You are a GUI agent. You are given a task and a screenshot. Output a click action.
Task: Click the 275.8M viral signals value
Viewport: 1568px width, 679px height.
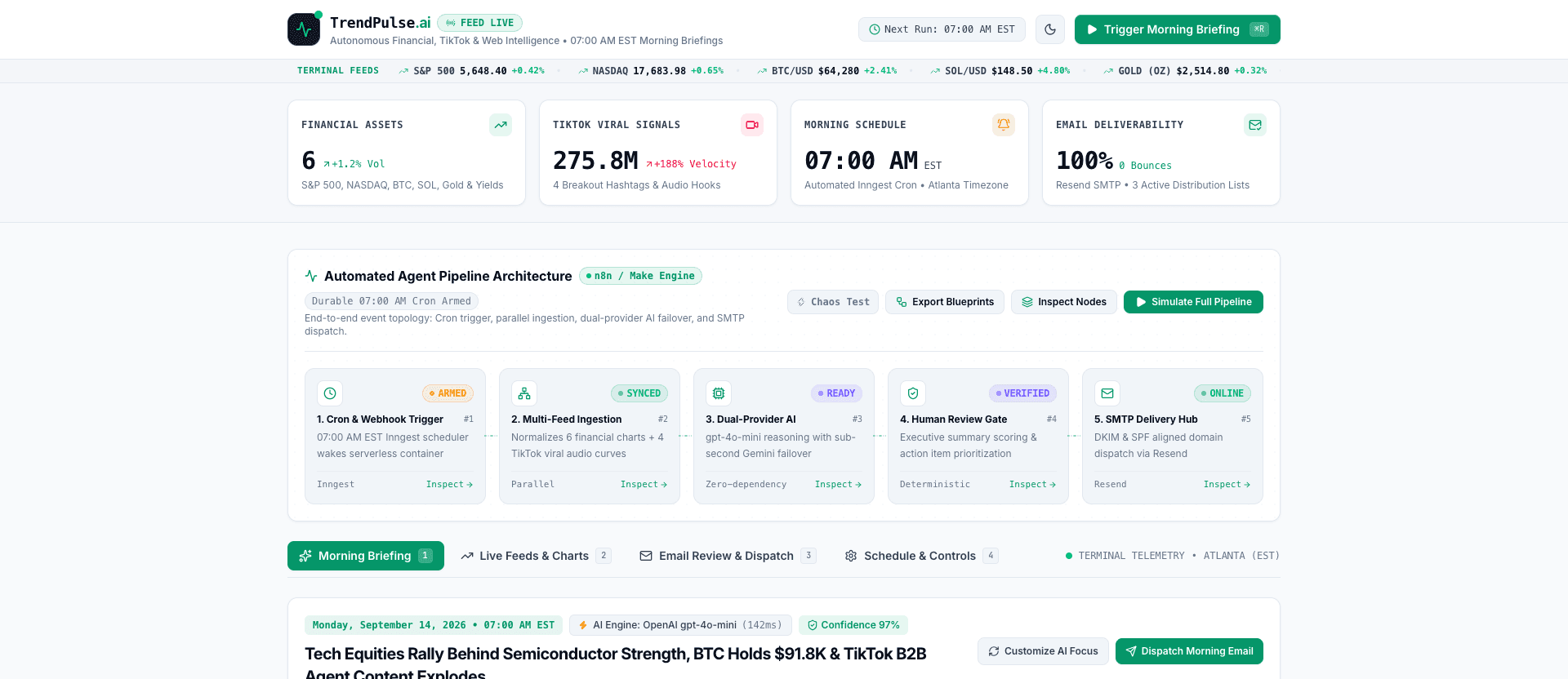tap(595, 161)
